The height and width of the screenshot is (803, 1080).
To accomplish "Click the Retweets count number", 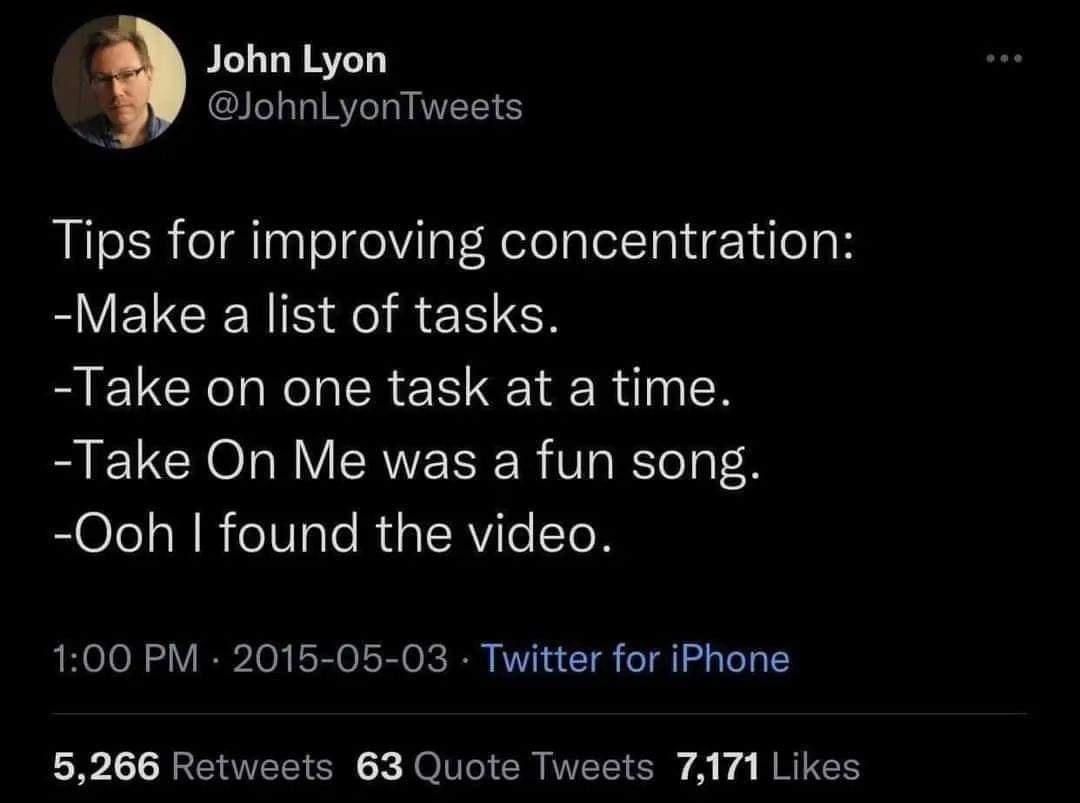I will (103, 765).
